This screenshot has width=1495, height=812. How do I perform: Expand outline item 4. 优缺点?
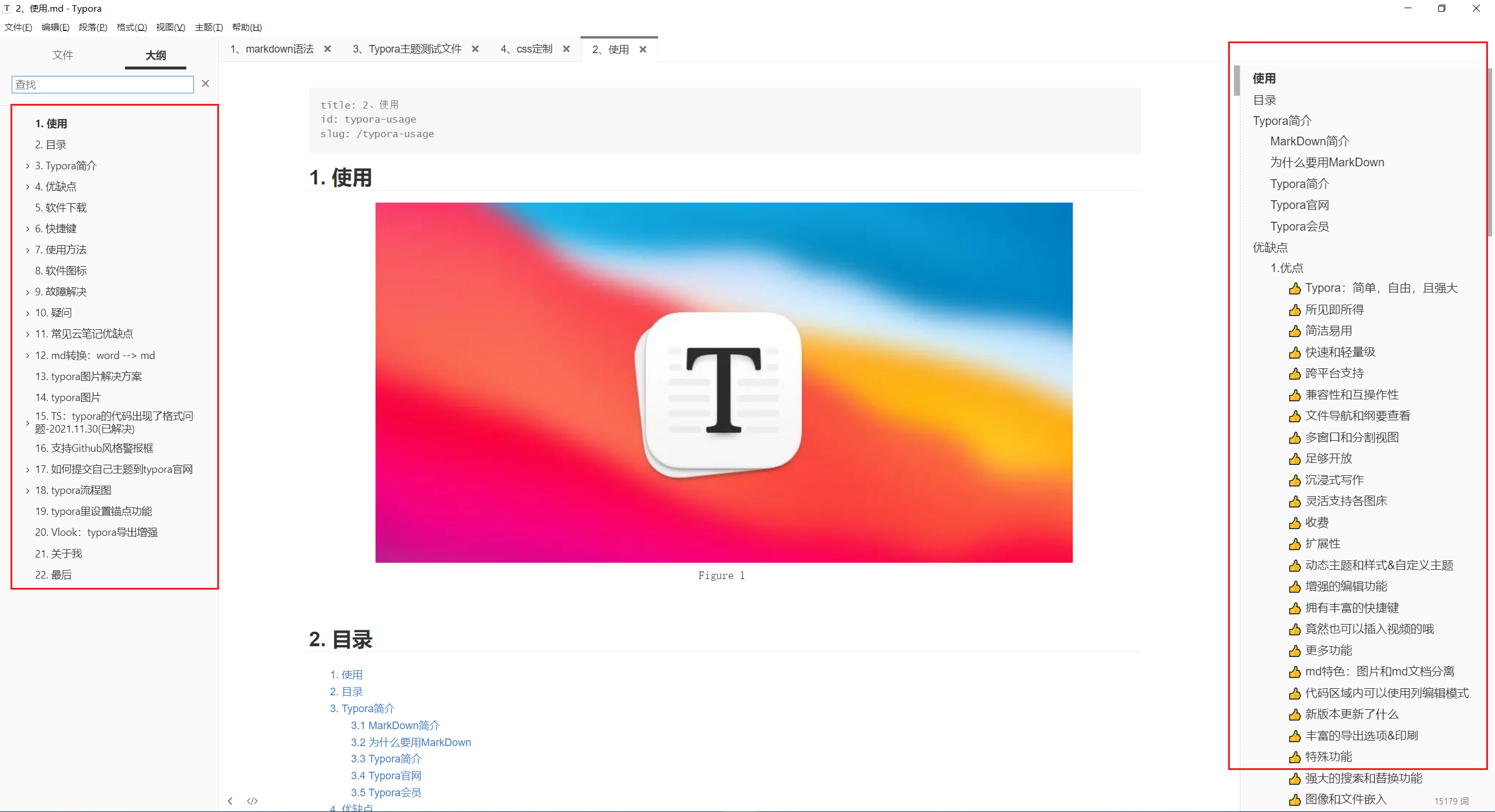[27, 187]
